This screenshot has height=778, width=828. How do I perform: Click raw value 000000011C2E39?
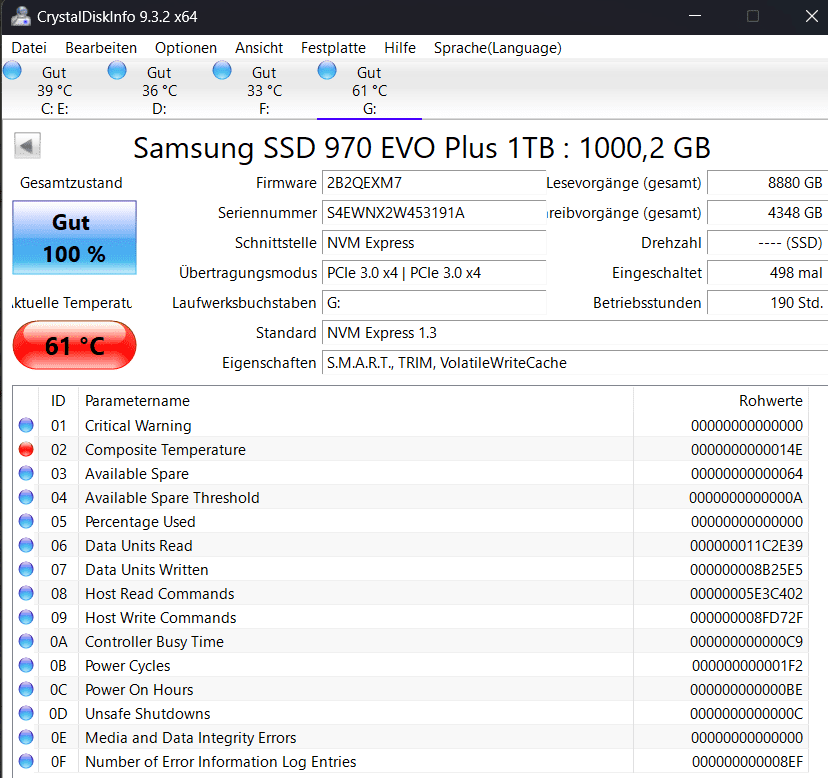click(x=746, y=546)
